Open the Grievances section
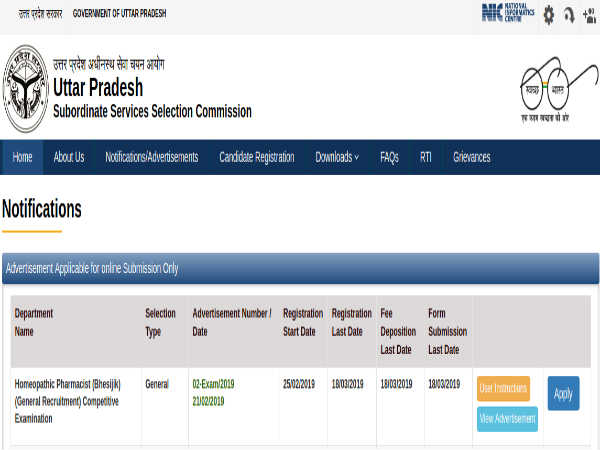600x450 pixels. point(472,157)
